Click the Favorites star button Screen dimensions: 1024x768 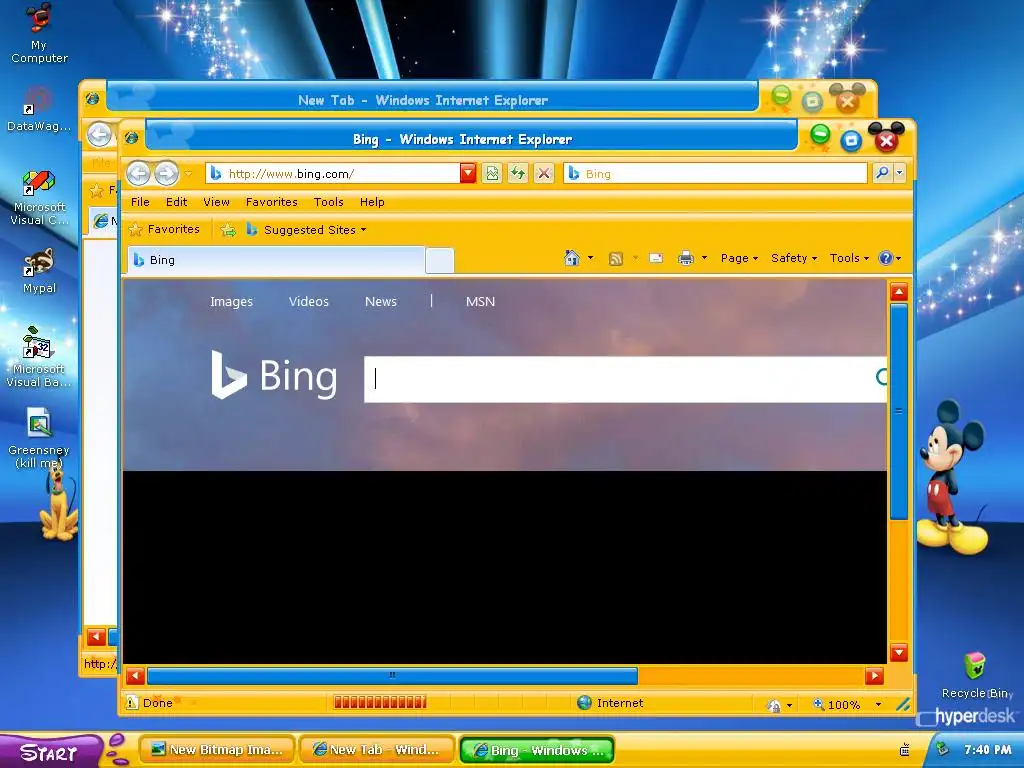click(x=165, y=229)
